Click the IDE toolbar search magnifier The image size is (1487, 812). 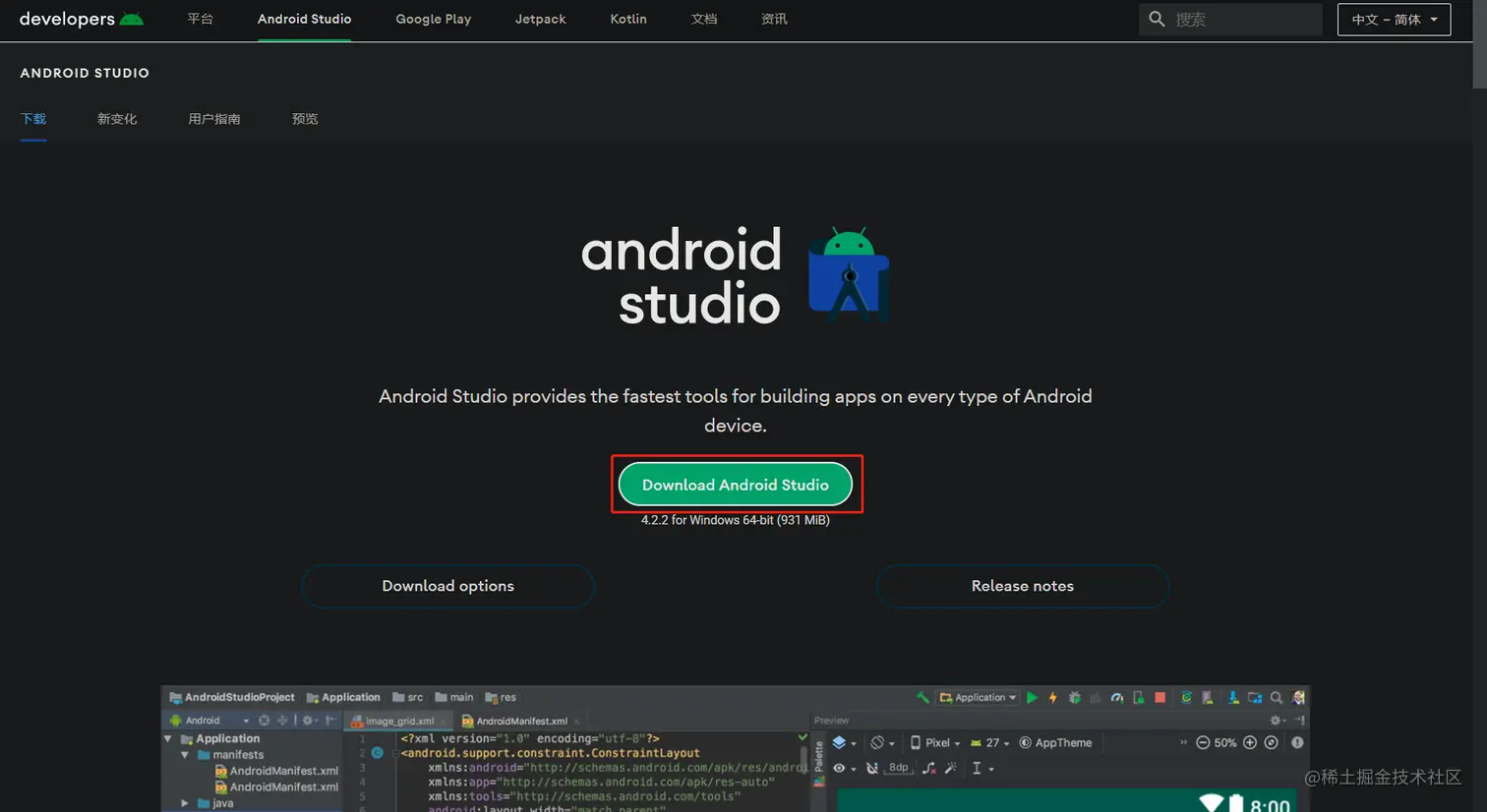tap(1277, 697)
